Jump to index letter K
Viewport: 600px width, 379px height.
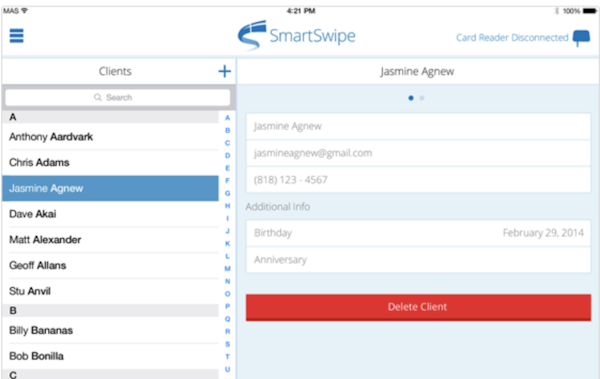[x=227, y=243]
